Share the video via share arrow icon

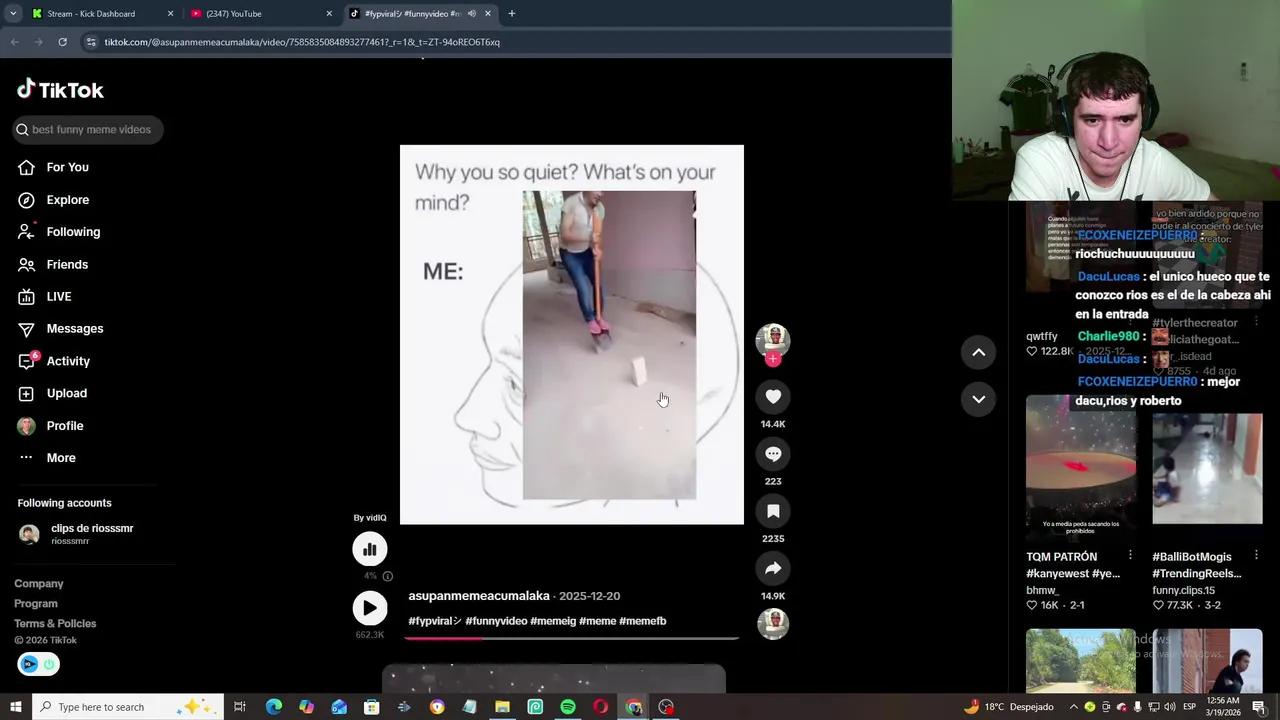(x=773, y=568)
